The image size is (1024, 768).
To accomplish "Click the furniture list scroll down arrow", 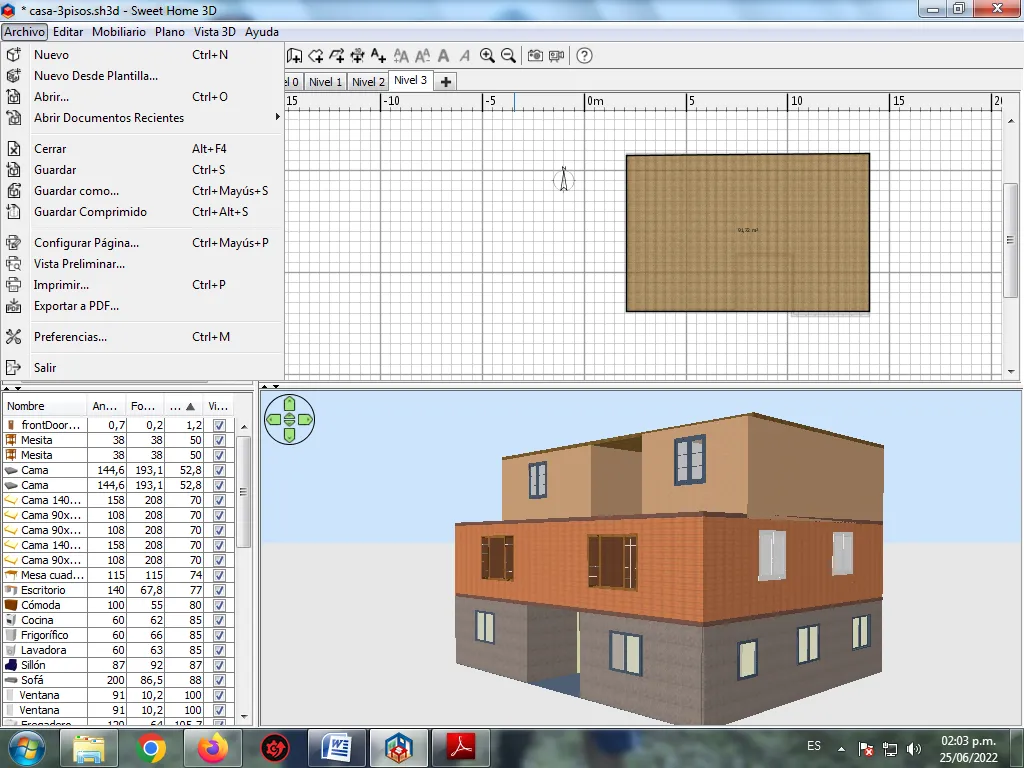I will (244, 716).
